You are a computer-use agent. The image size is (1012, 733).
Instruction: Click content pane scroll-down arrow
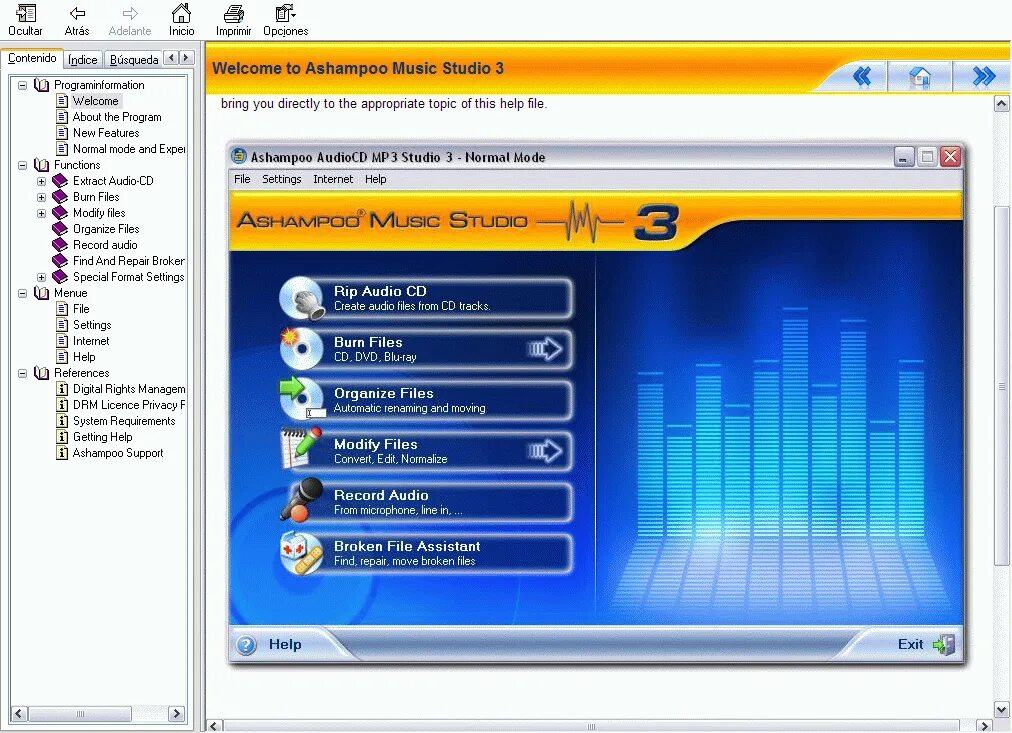(1002, 709)
